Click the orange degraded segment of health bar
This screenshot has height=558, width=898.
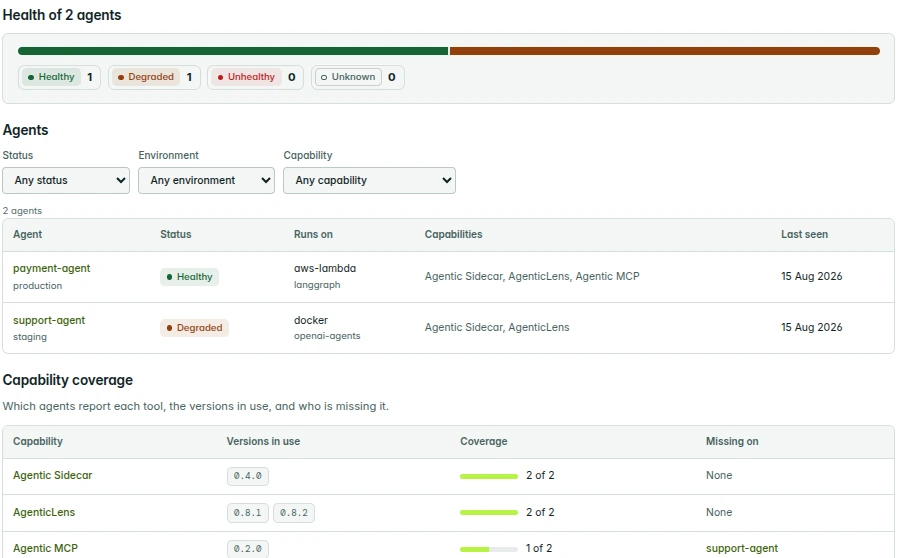[x=665, y=51]
